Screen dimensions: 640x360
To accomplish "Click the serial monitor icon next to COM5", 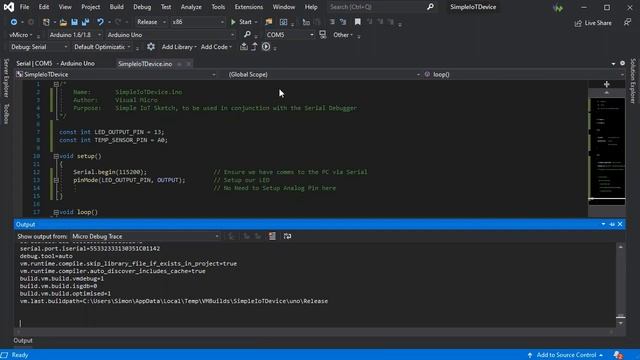I will [x=322, y=35].
